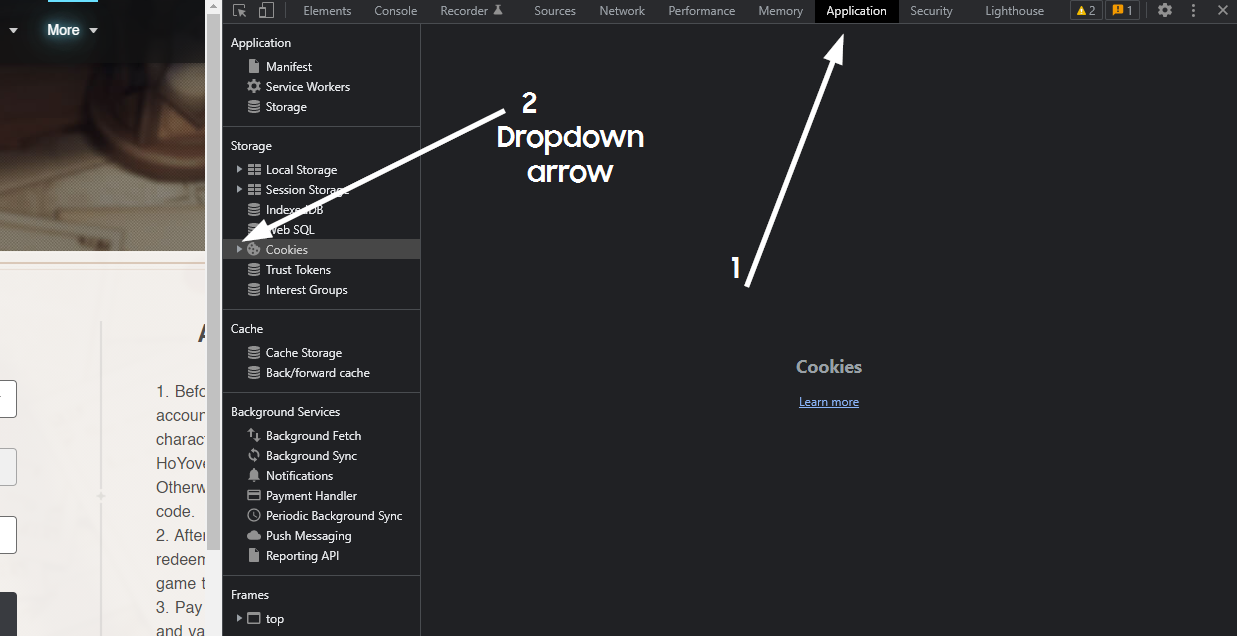Expand the top frame arrow
1237x636 pixels.
pos(239,619)
